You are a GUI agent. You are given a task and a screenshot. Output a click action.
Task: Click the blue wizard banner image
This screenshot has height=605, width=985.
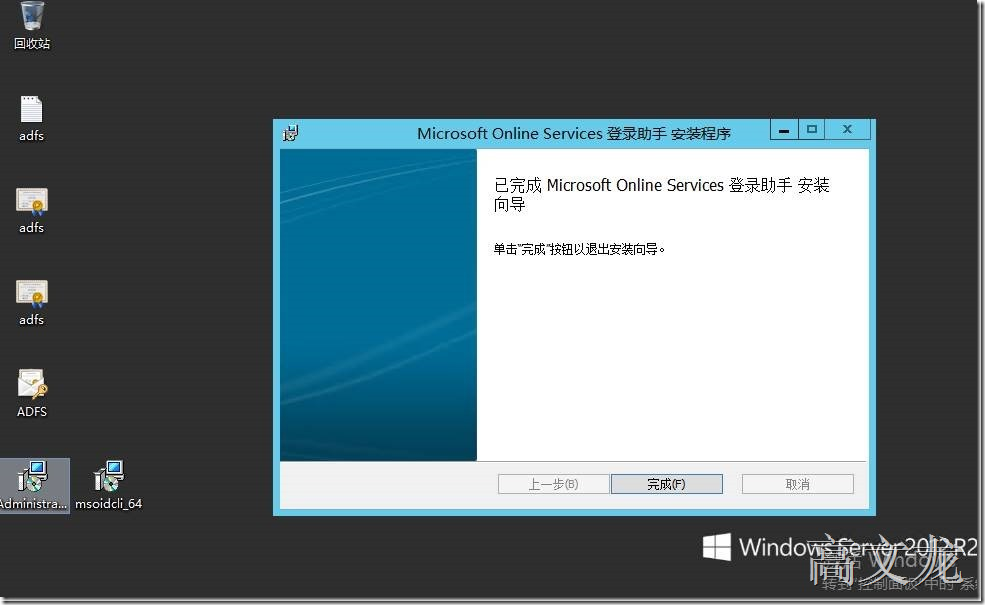click(x=379, y=305)
